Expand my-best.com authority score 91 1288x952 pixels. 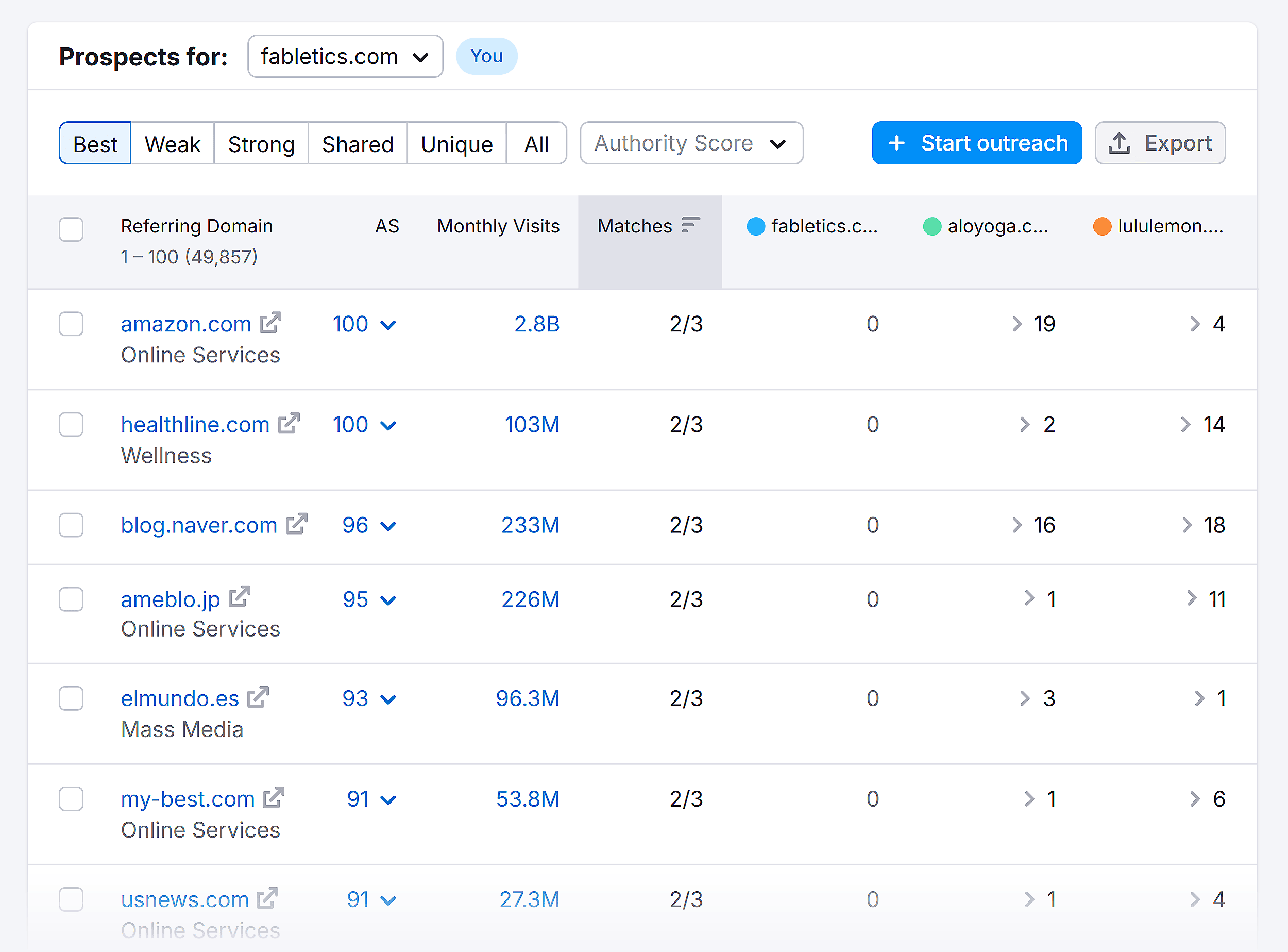point(371,799)
